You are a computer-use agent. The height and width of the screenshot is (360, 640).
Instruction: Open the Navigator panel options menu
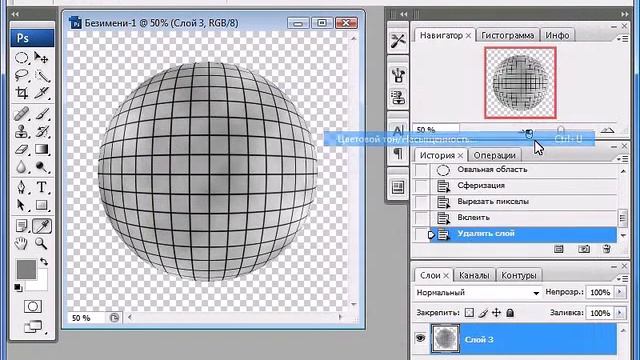tap(623, 39)
